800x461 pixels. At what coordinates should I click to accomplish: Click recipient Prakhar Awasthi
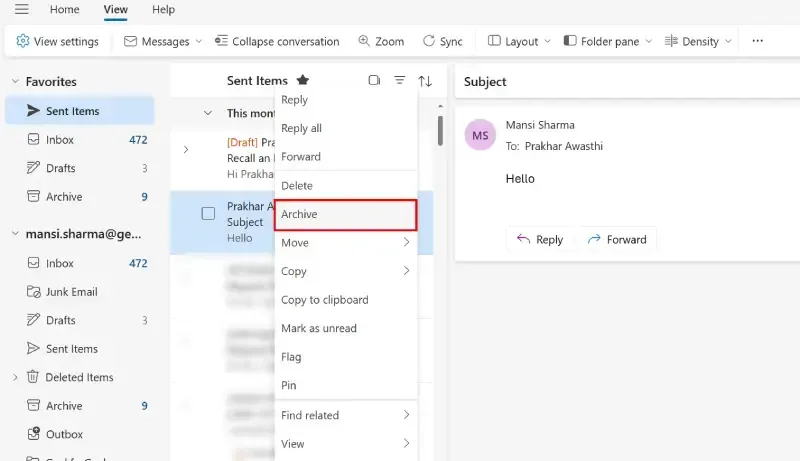coord(564,146)
